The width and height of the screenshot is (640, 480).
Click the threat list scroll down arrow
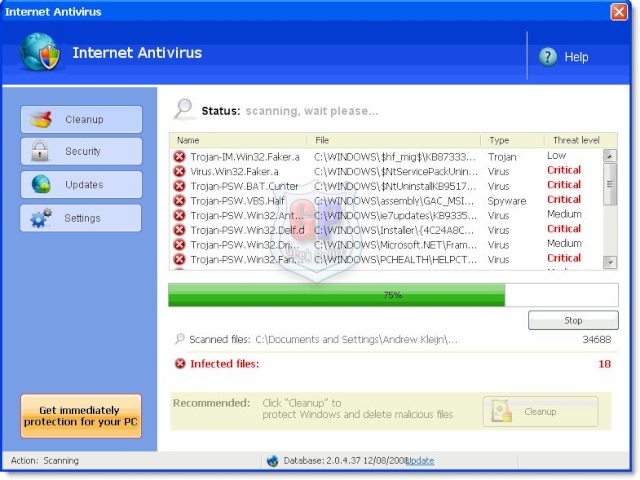610,262
